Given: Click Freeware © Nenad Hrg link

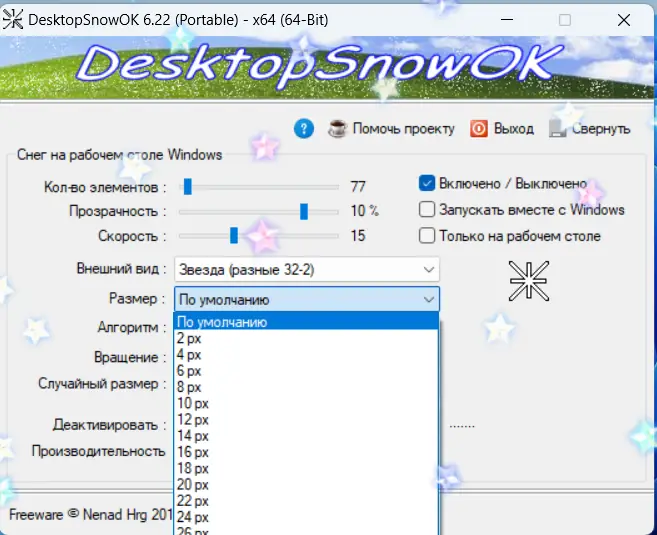Looking at the screenshot, I should click(x=90, y=514).
